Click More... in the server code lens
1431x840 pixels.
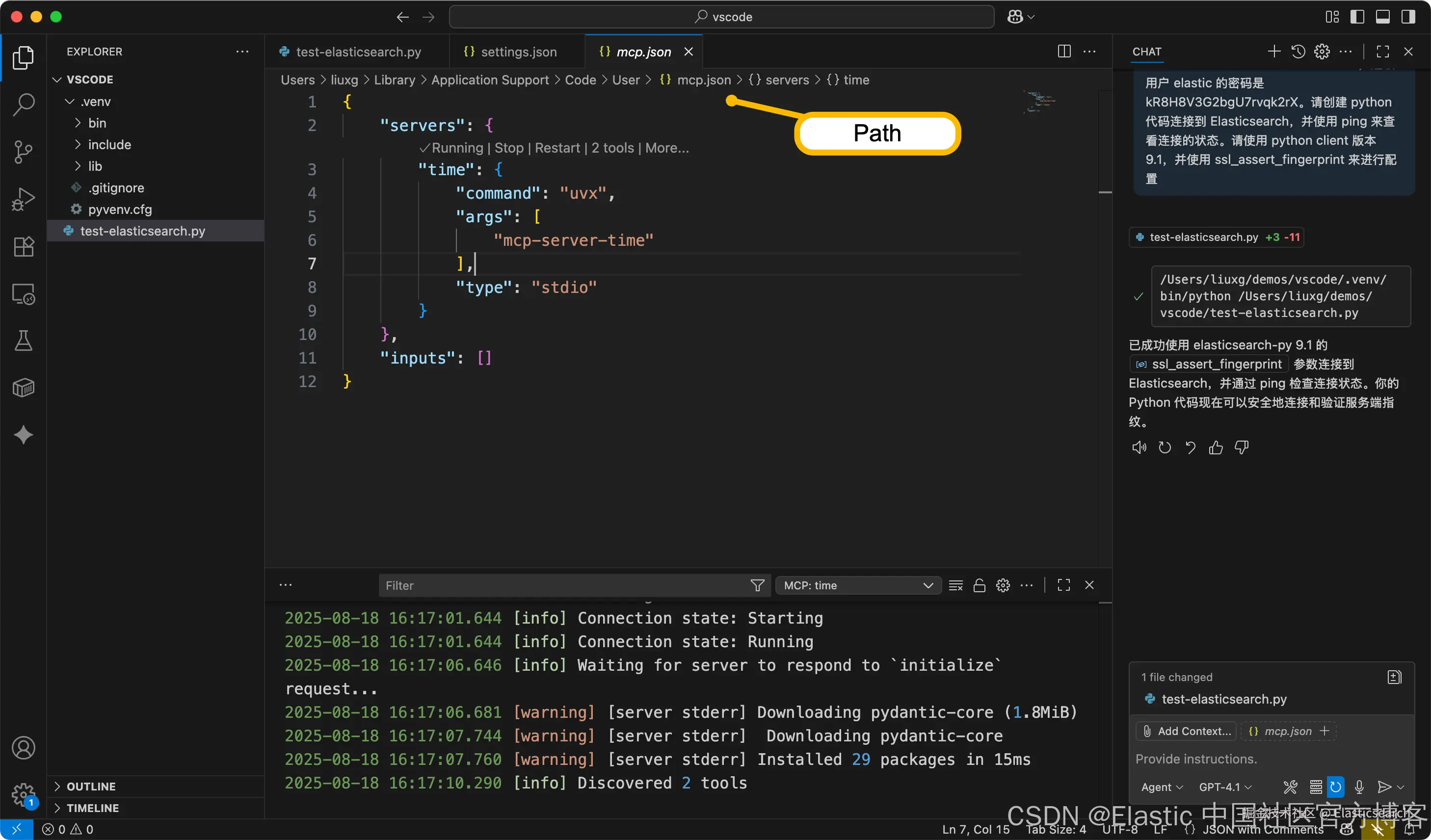pos(666,148)
